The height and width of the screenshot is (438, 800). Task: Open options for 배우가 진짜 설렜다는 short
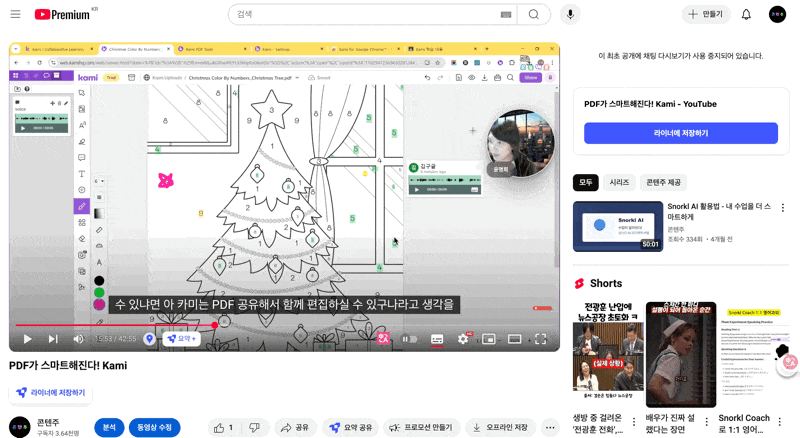(x=707, y=422)
